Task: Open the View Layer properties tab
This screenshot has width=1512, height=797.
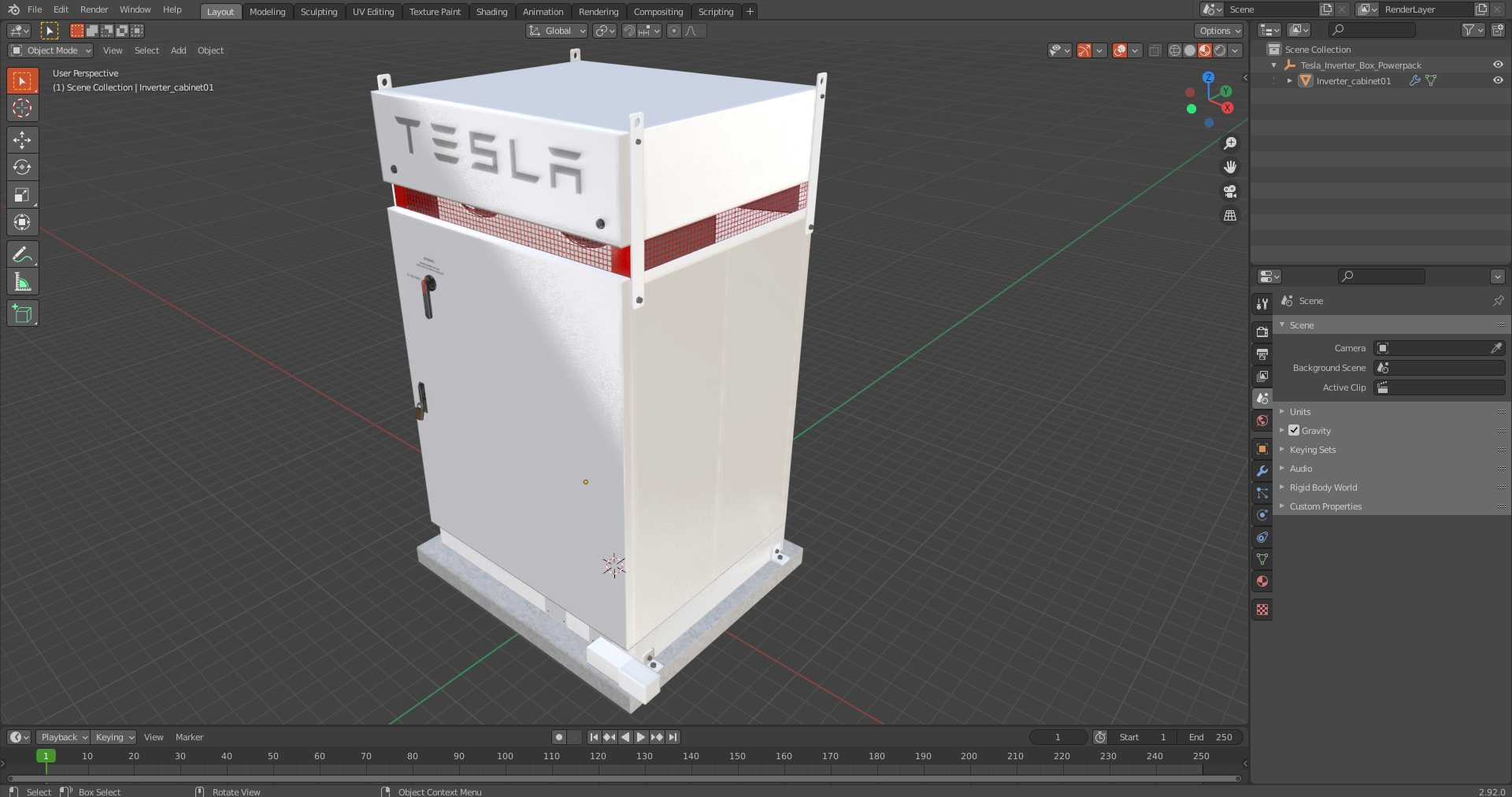Action: coord(1262,376)
